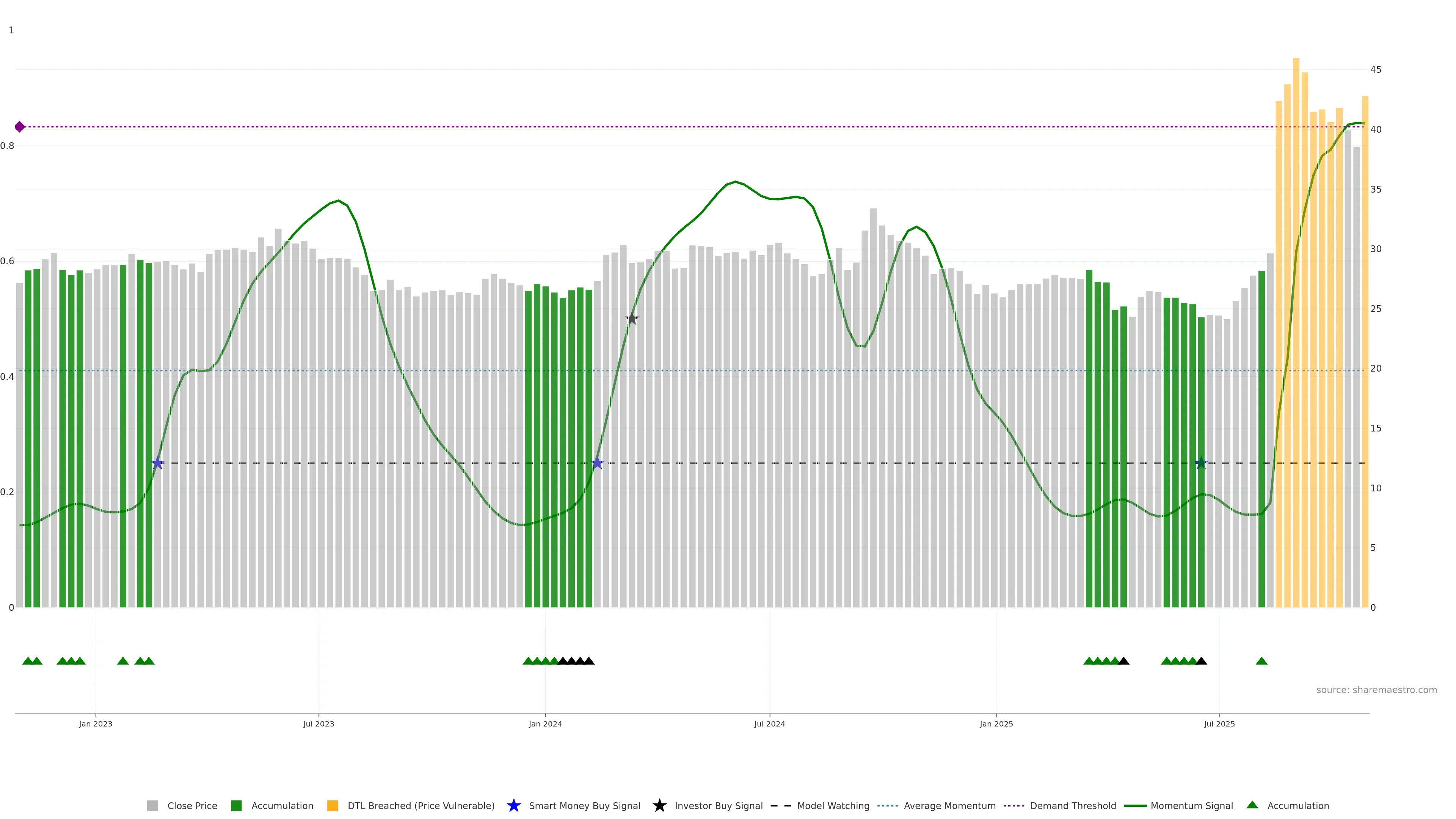This screenshot has height=819, width=1456.
Task: Click the green triangle Accumulation legend icon
Action: click(x=1252, y=805)
